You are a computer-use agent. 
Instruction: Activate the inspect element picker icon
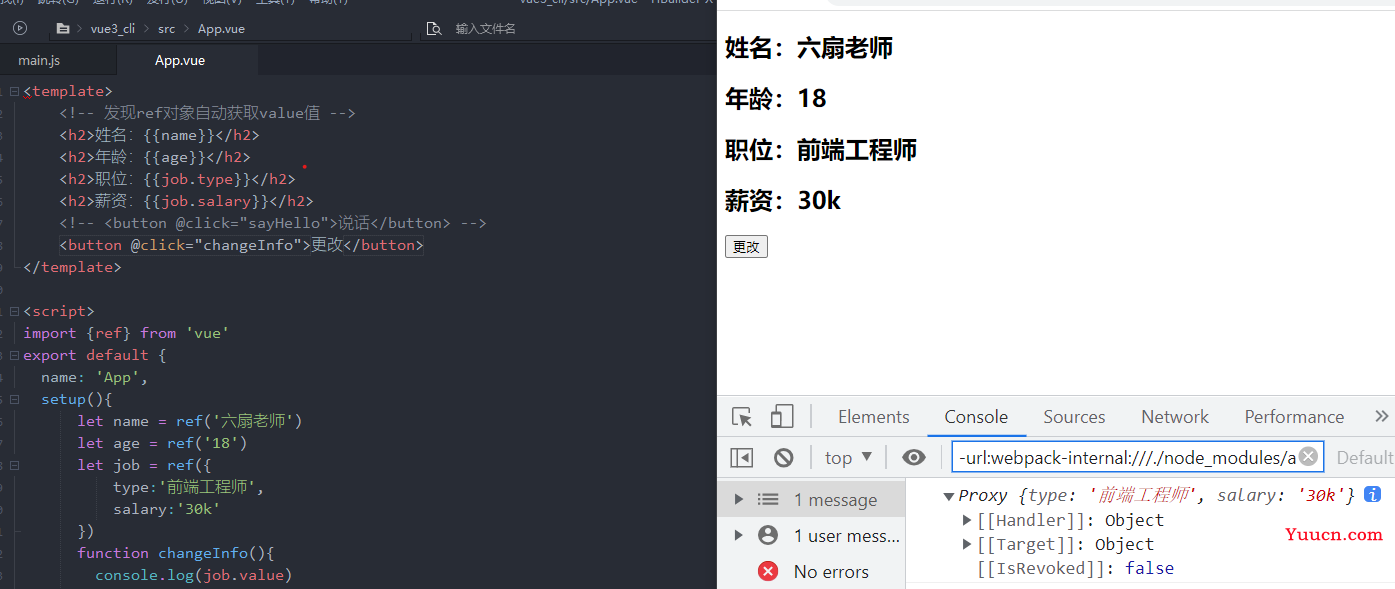pos(741,417)
